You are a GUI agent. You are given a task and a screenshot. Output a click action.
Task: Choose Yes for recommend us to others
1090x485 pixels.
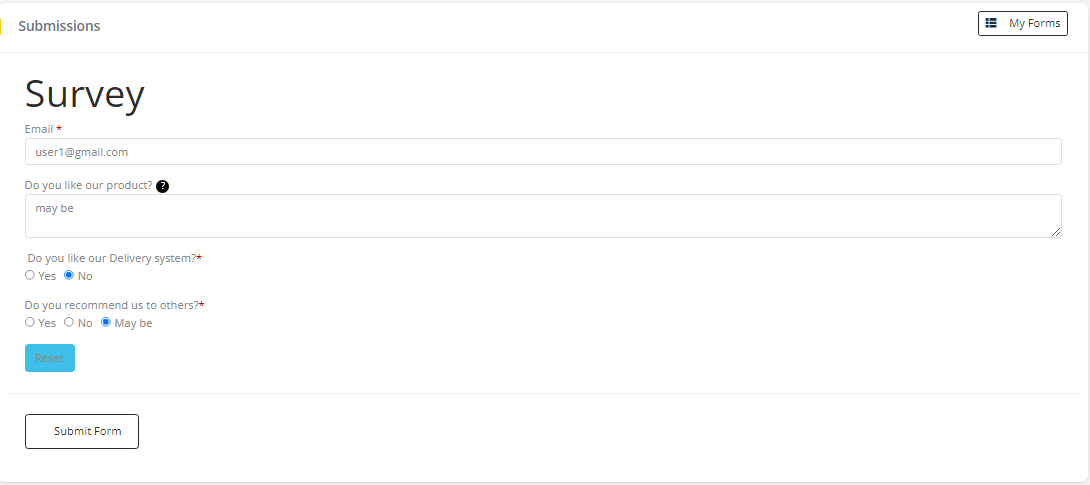[x=30, y=322]
